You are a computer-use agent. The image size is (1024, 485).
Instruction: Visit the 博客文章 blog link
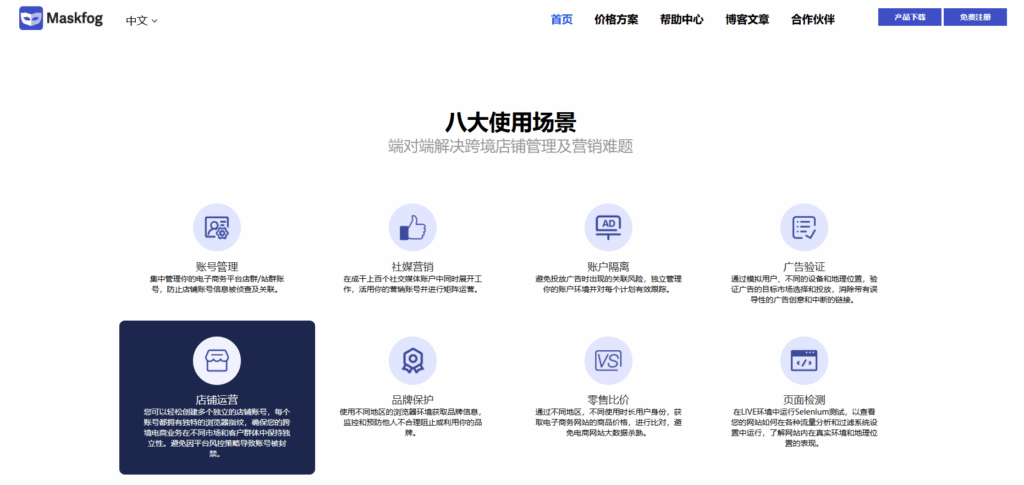click(747, 20)
